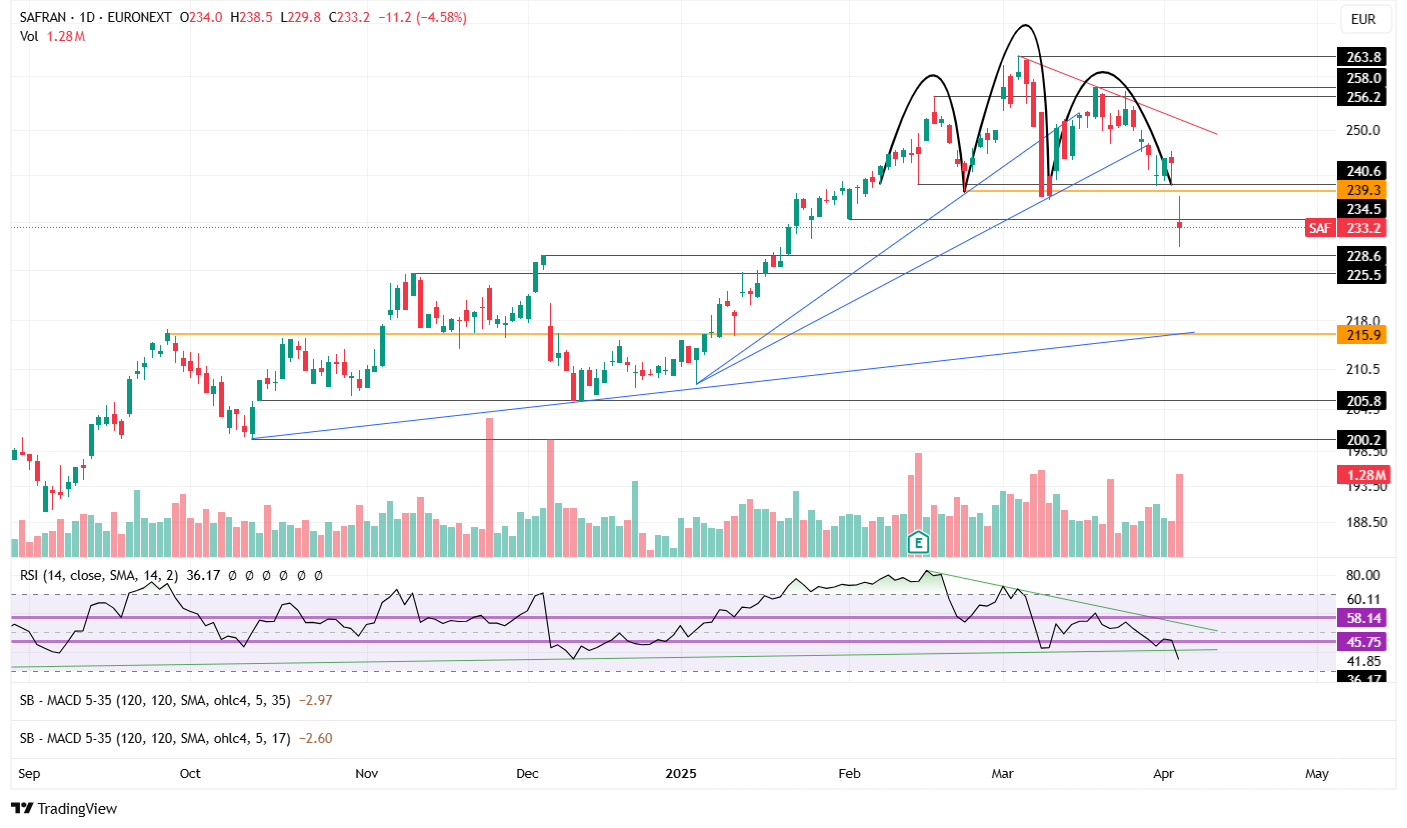
Task: Click the RSI indicator legend title
Action: pyautogui.click(x=101, y=576)
